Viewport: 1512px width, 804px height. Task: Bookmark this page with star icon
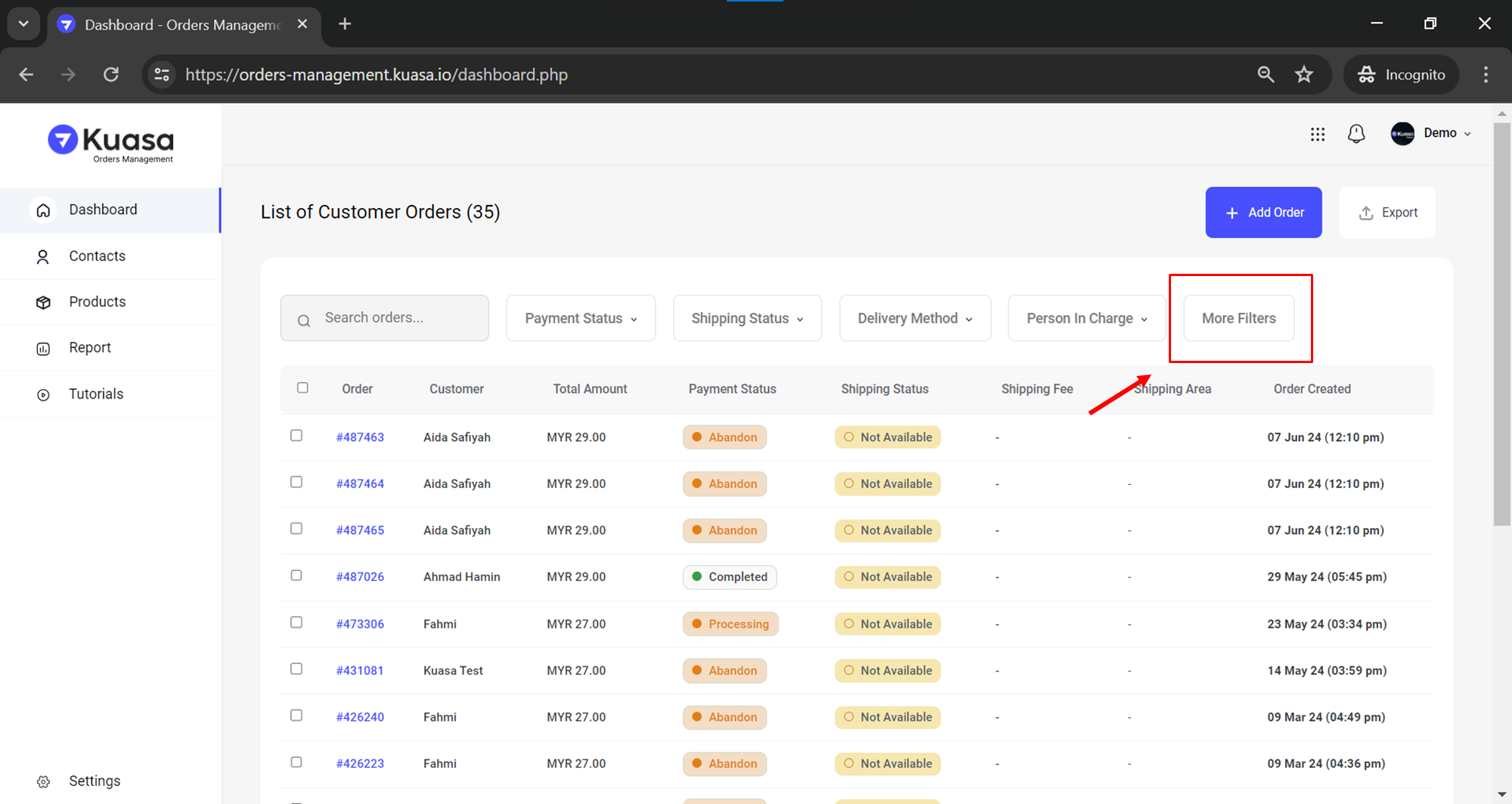(x=1304, y=74)
